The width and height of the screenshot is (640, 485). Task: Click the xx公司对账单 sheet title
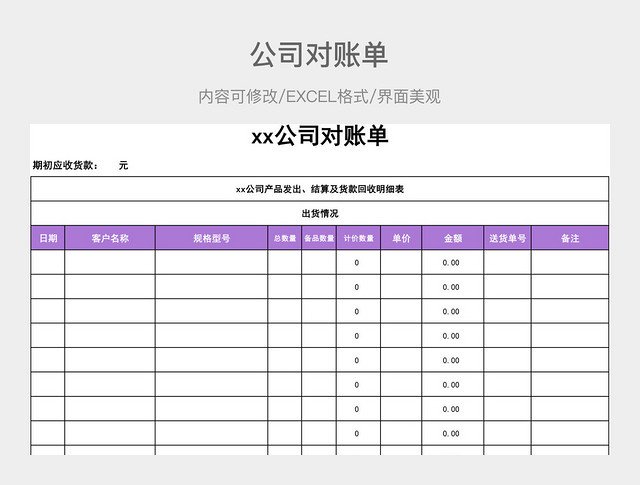pyautogui.click(x=320, y=136)
